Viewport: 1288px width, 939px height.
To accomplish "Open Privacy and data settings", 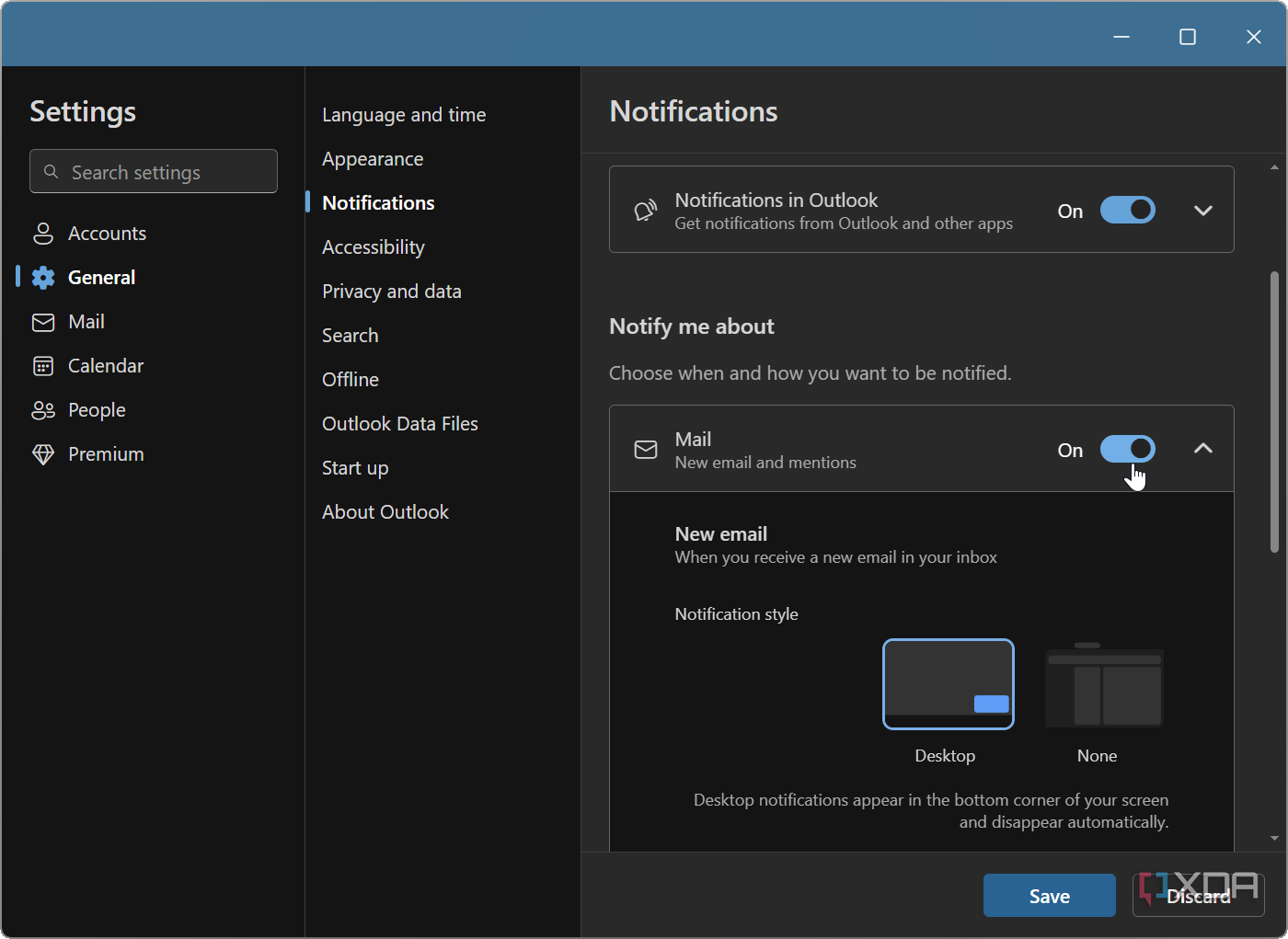I will [392, 291].
